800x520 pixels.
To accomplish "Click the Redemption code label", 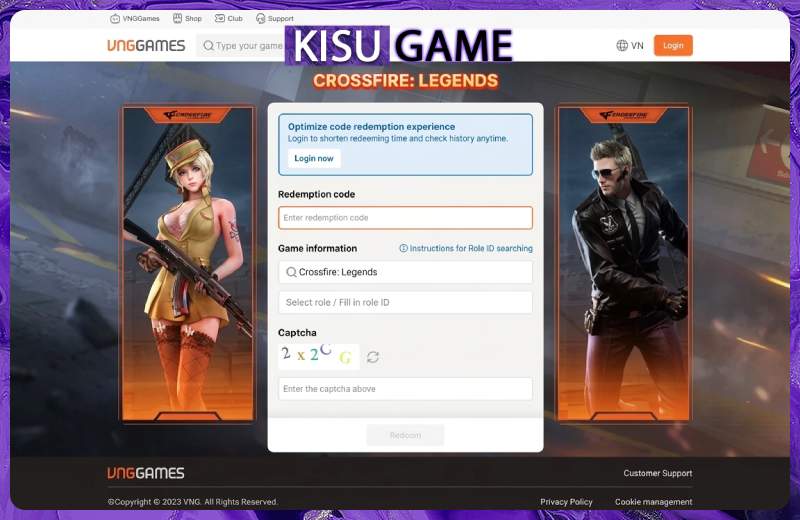I will click(x=316, y=194).
